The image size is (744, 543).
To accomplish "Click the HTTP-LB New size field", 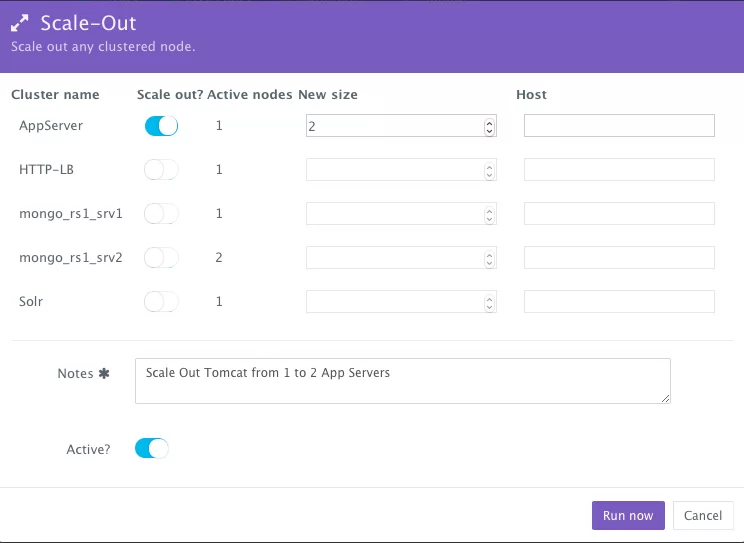I will [x=401, y=169].
